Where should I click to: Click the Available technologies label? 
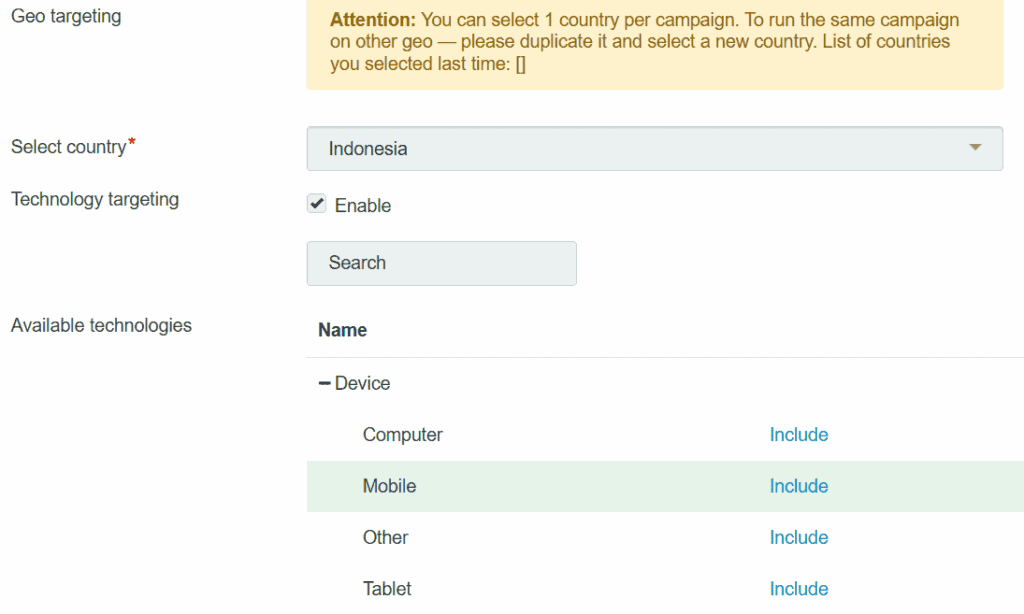click(x=101, y=325)
